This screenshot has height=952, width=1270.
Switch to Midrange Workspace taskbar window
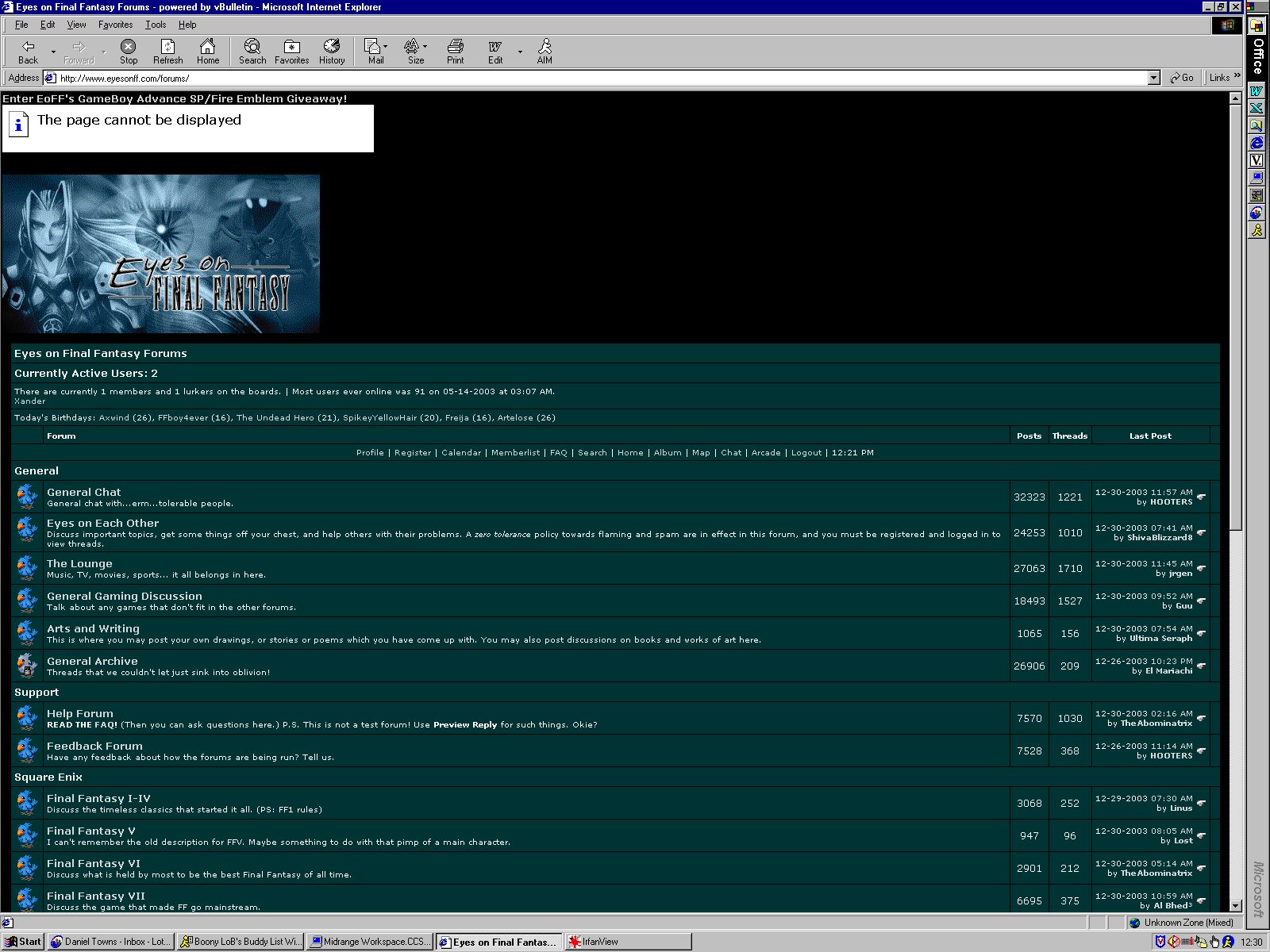[369, 942]
